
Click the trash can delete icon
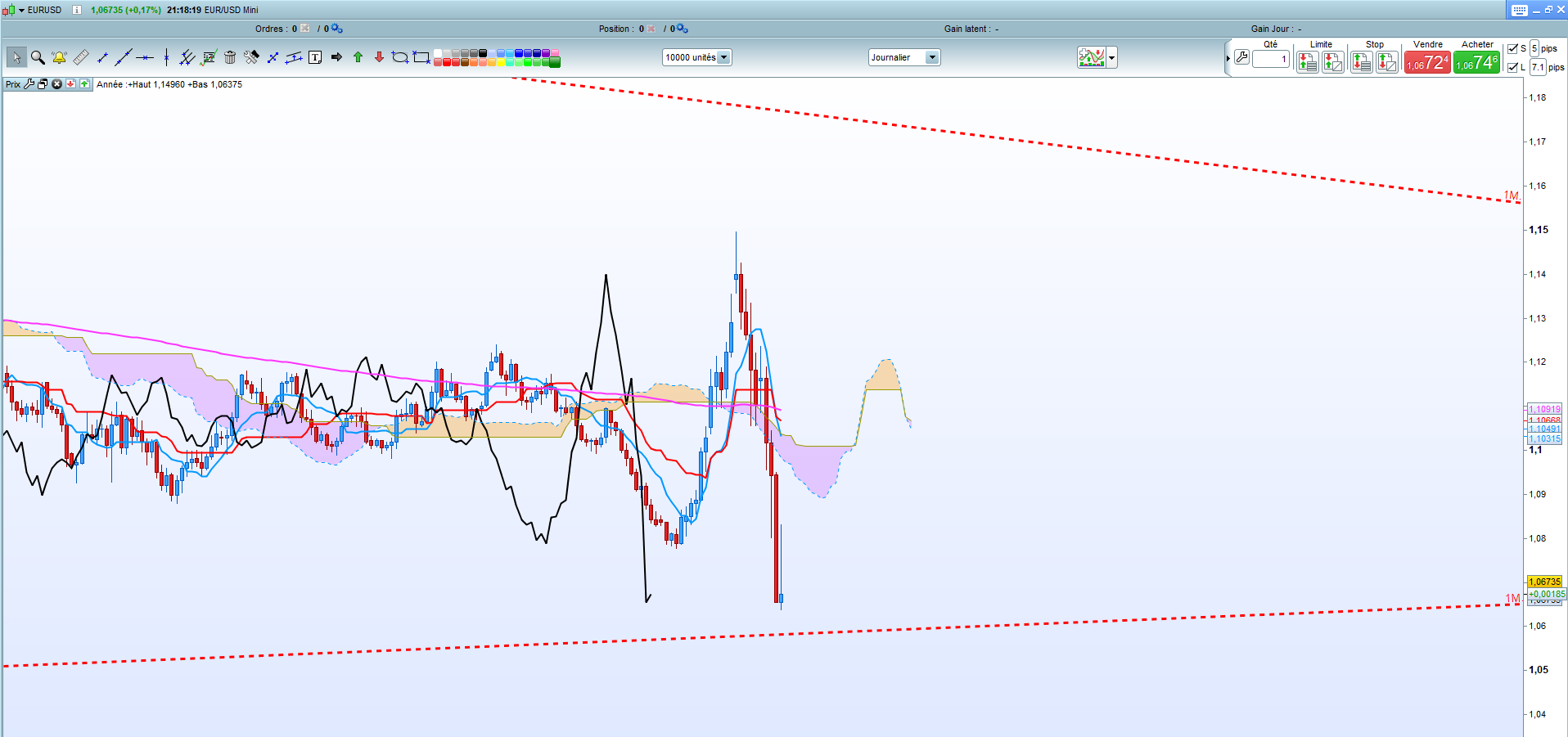(230, 57)
